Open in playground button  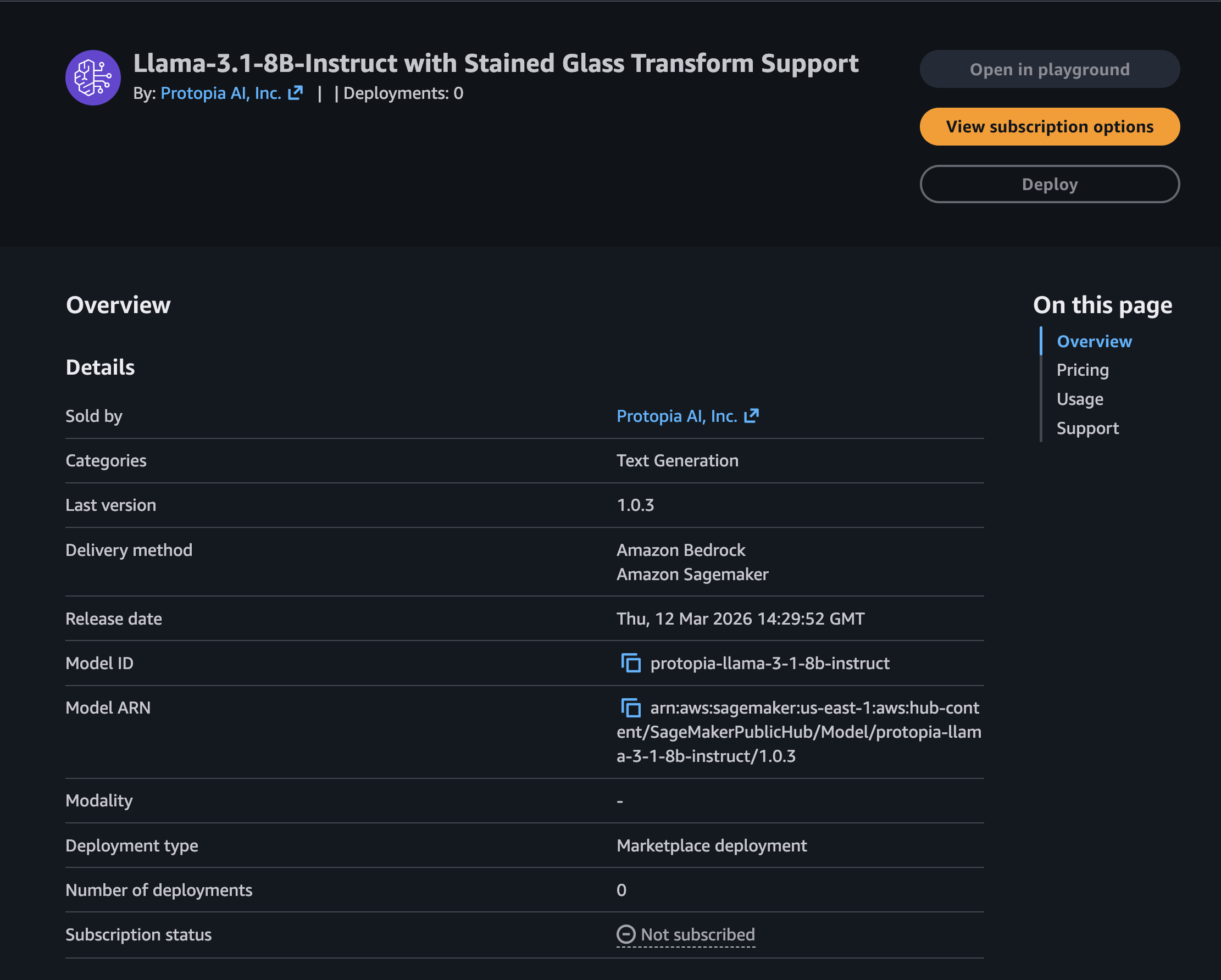click(x=1050, y=69)
